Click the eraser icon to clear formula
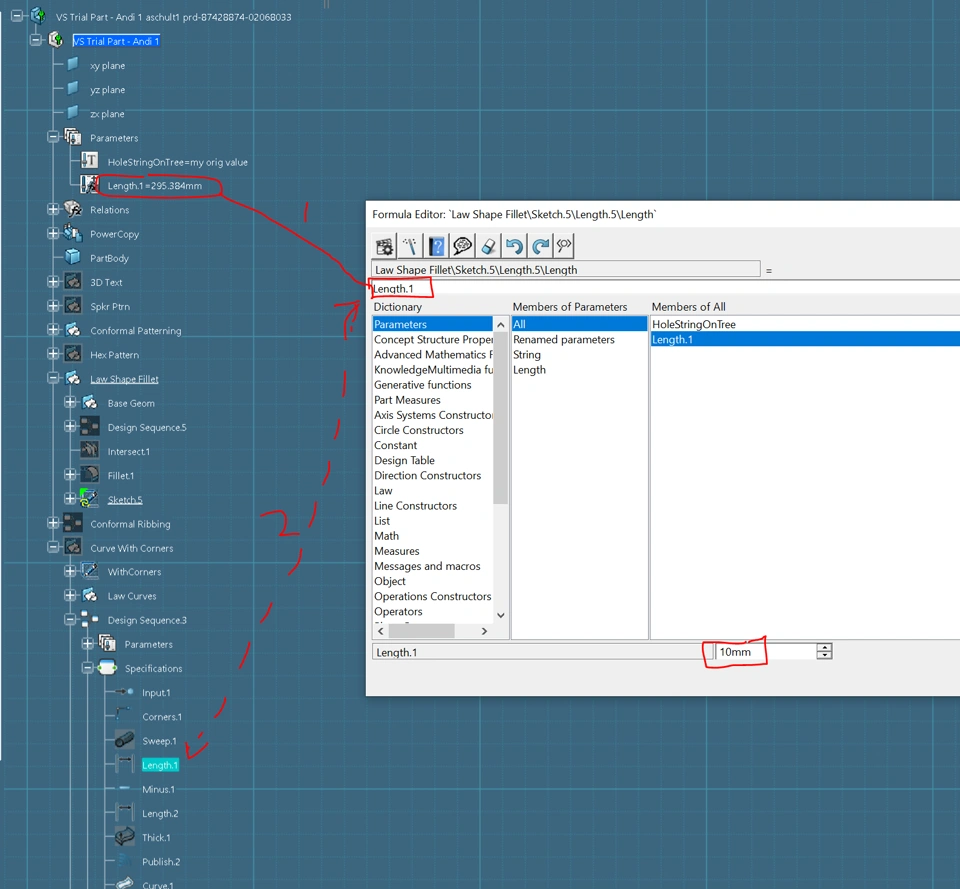 pyautogui.click(x=488, y=246)
